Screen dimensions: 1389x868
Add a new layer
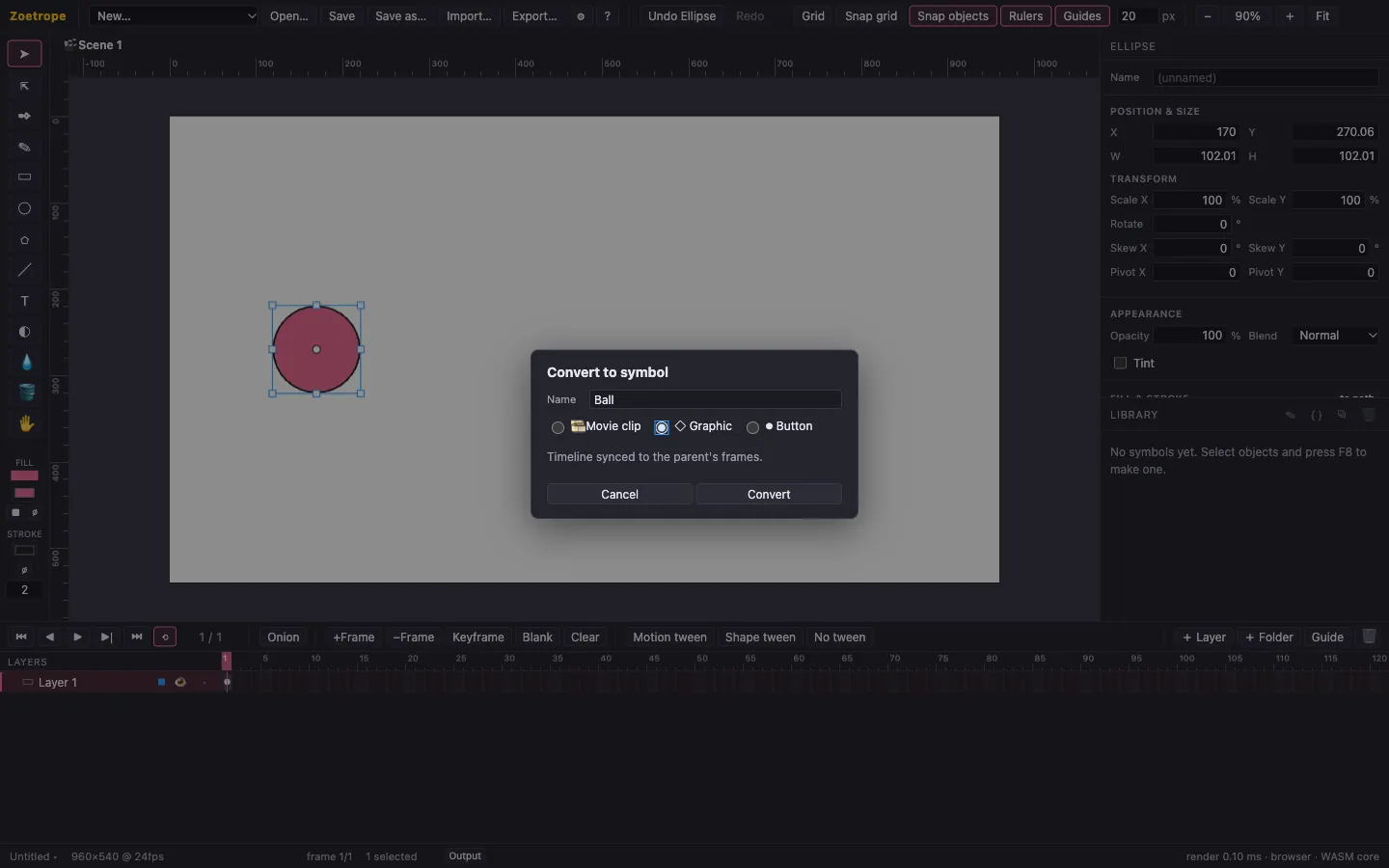pos(1204,637)
